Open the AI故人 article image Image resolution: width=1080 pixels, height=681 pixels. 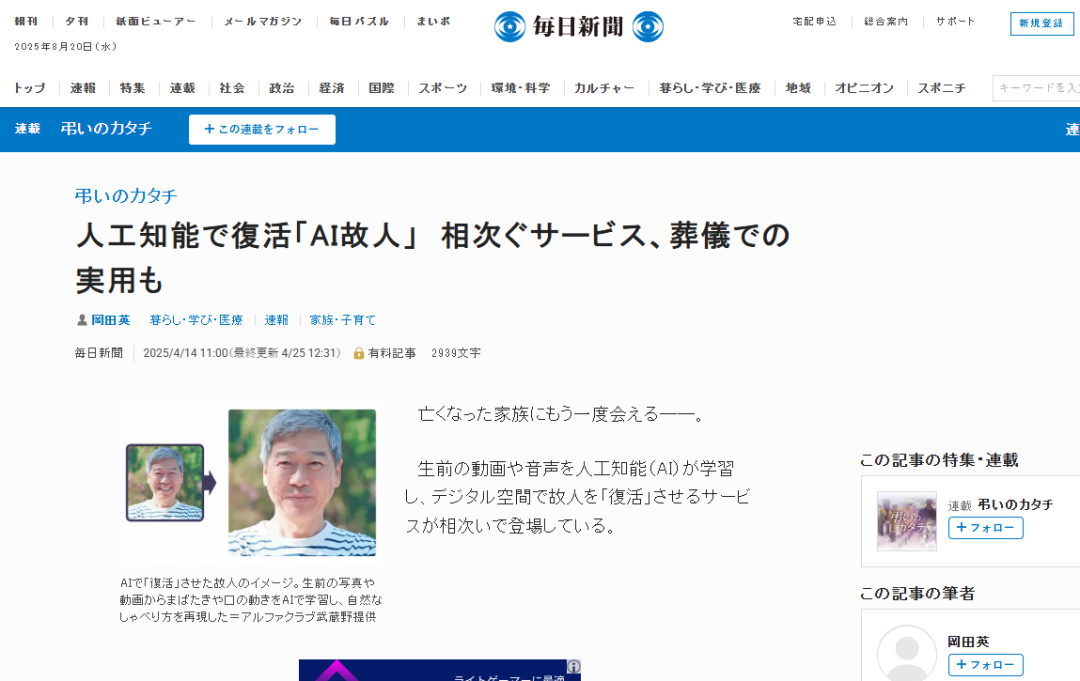click(x=250, y=482)
